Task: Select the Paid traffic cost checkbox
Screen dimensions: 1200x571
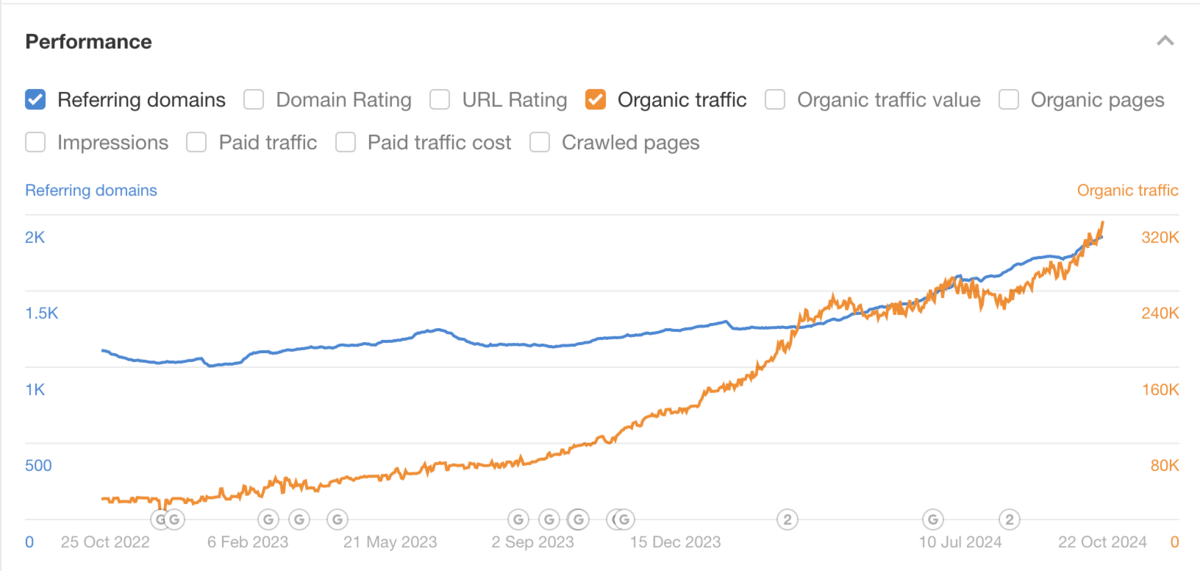Action: 346,143
